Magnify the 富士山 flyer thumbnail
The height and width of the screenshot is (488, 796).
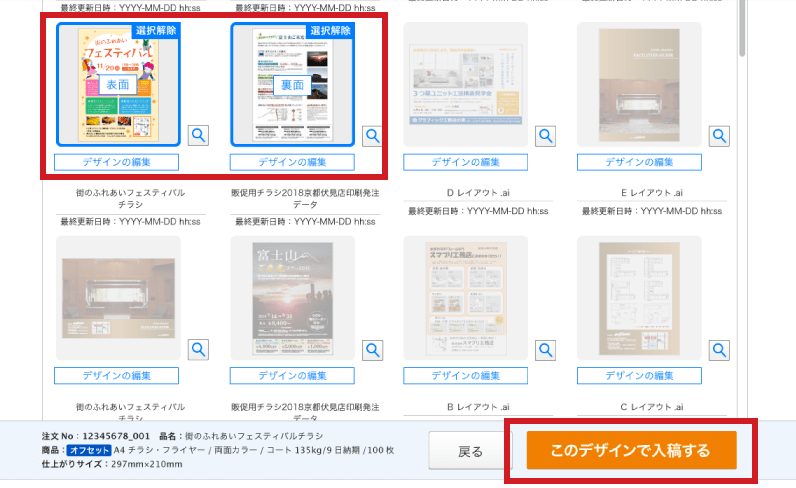pyautogui.click(x=372, y=349)
